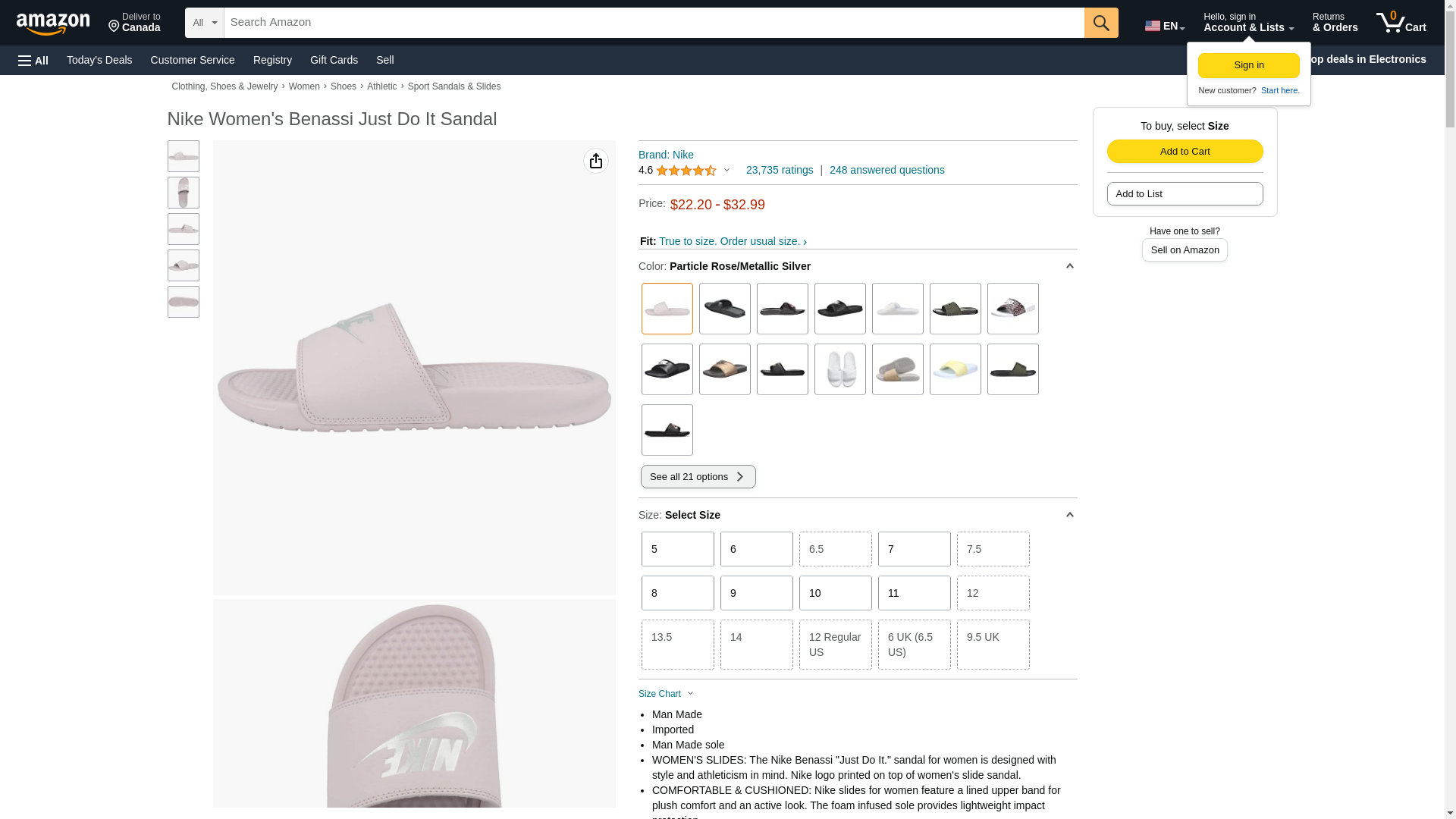Pick size 11 option
This screenshot has width=1456, height=819.
click(x=914, y=593)
